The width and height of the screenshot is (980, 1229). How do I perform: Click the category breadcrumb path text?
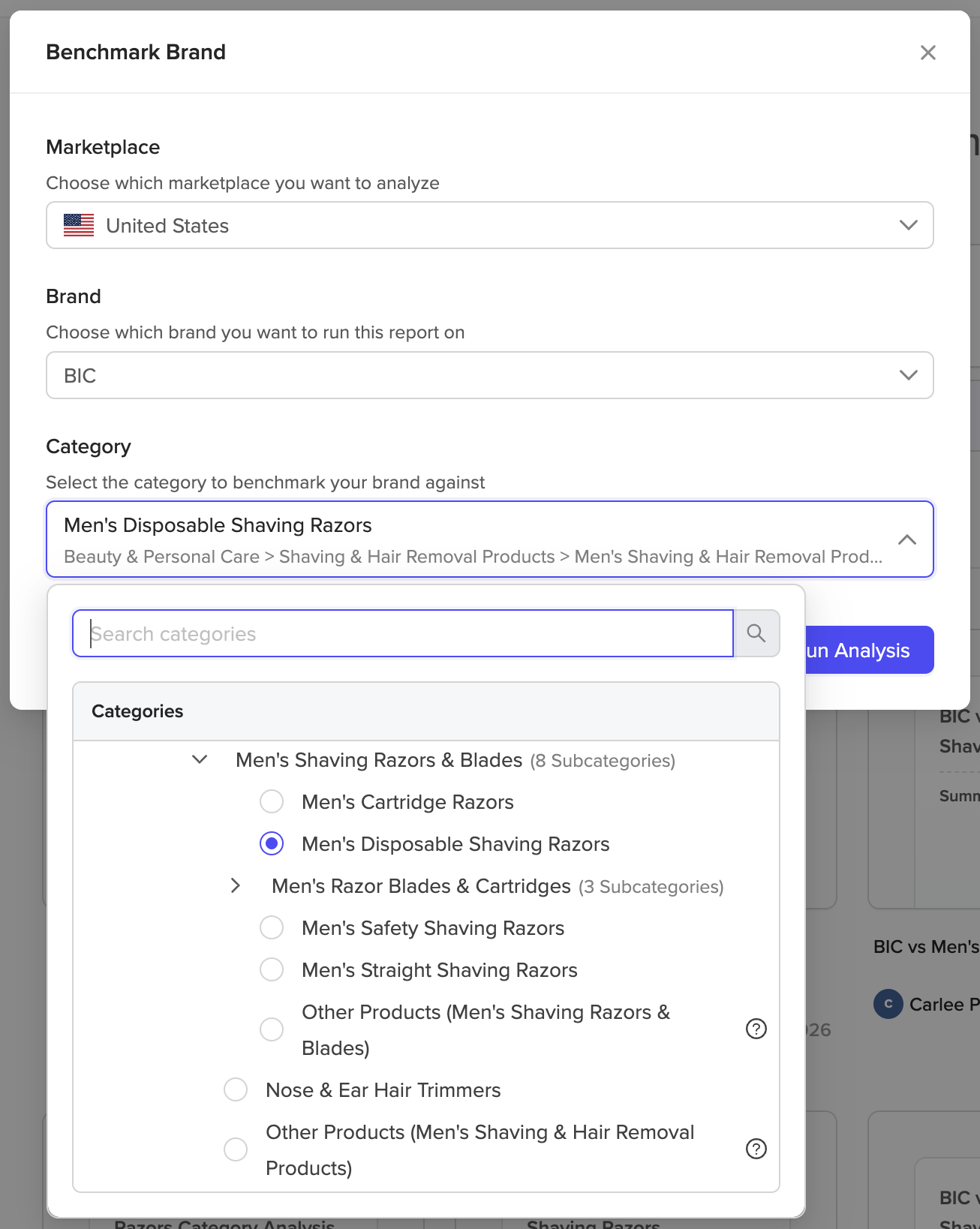point(473,557)
